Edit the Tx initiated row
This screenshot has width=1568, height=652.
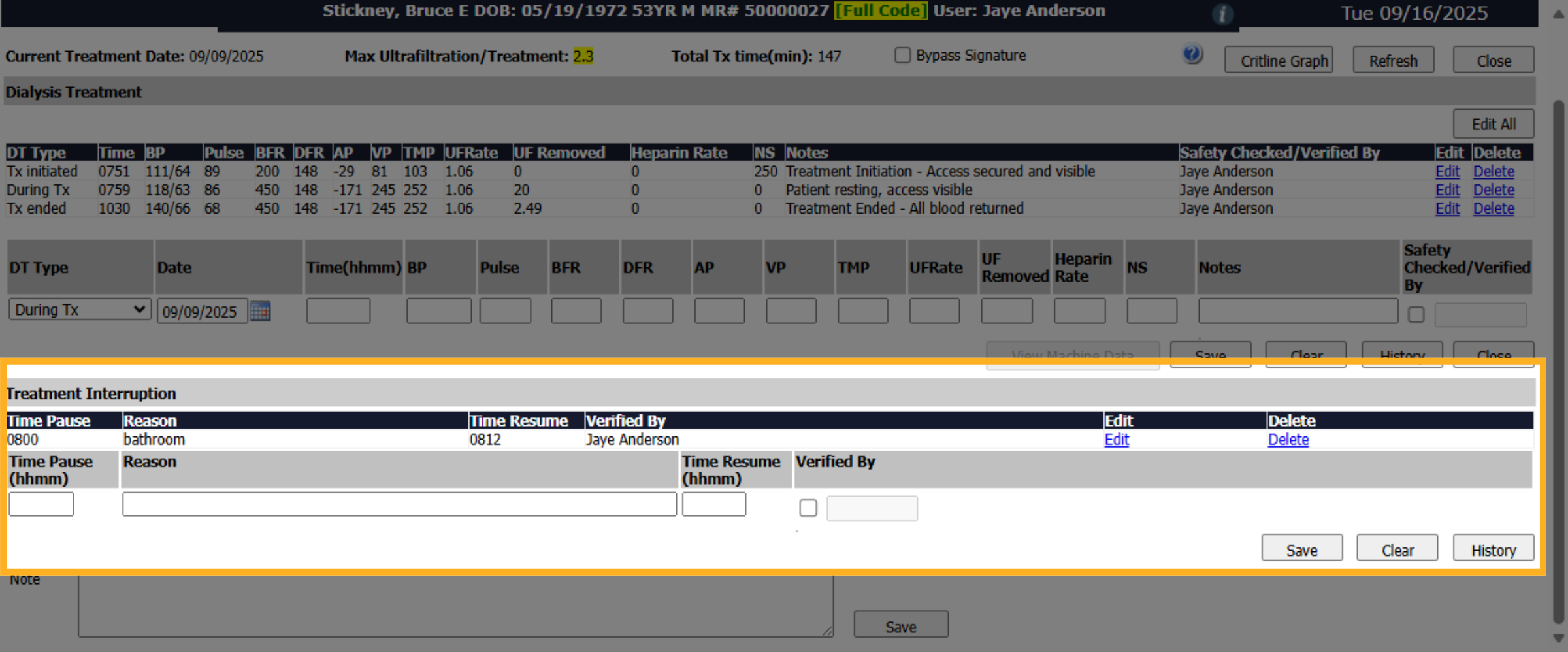point(1447,171)
